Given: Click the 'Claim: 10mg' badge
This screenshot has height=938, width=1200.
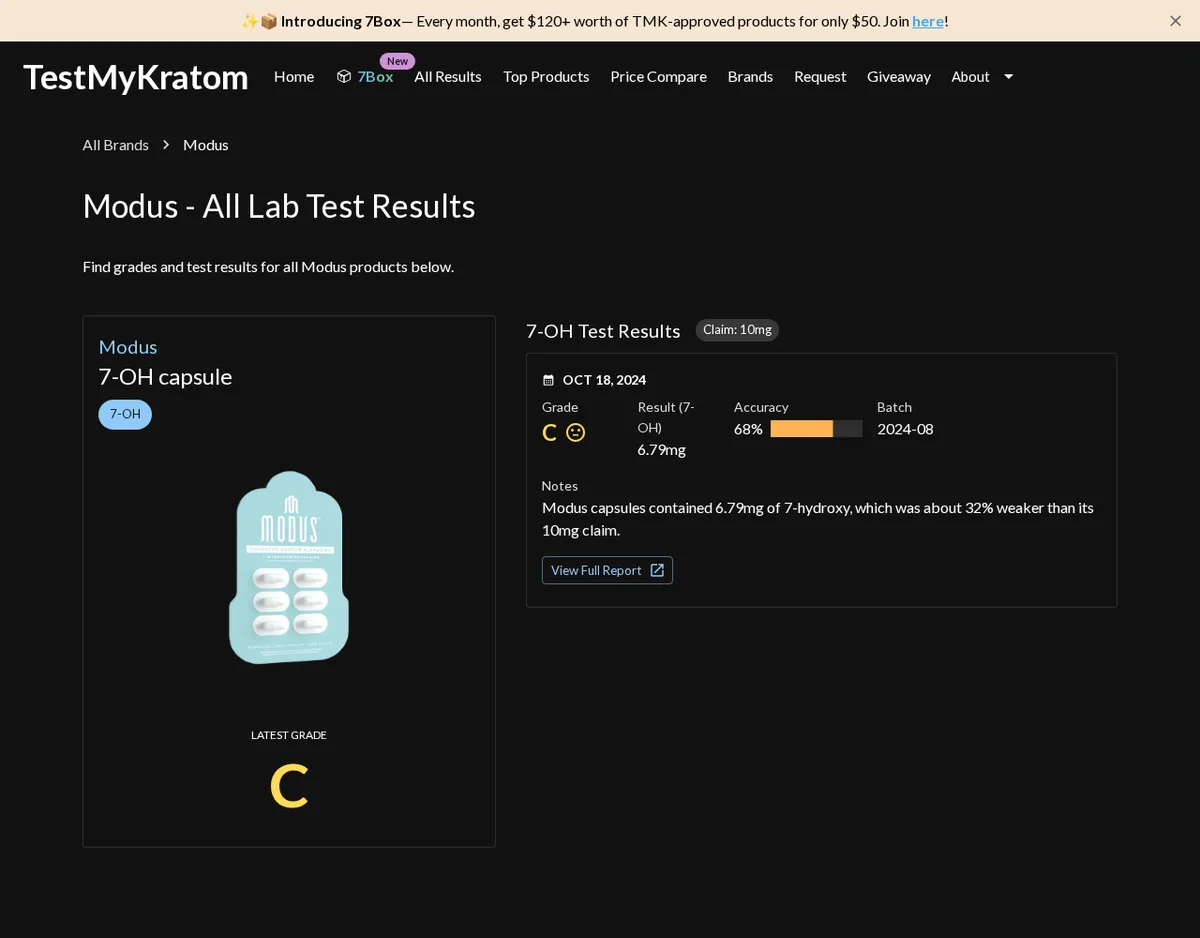Looking at the screenshot, I should coord(737,330).
